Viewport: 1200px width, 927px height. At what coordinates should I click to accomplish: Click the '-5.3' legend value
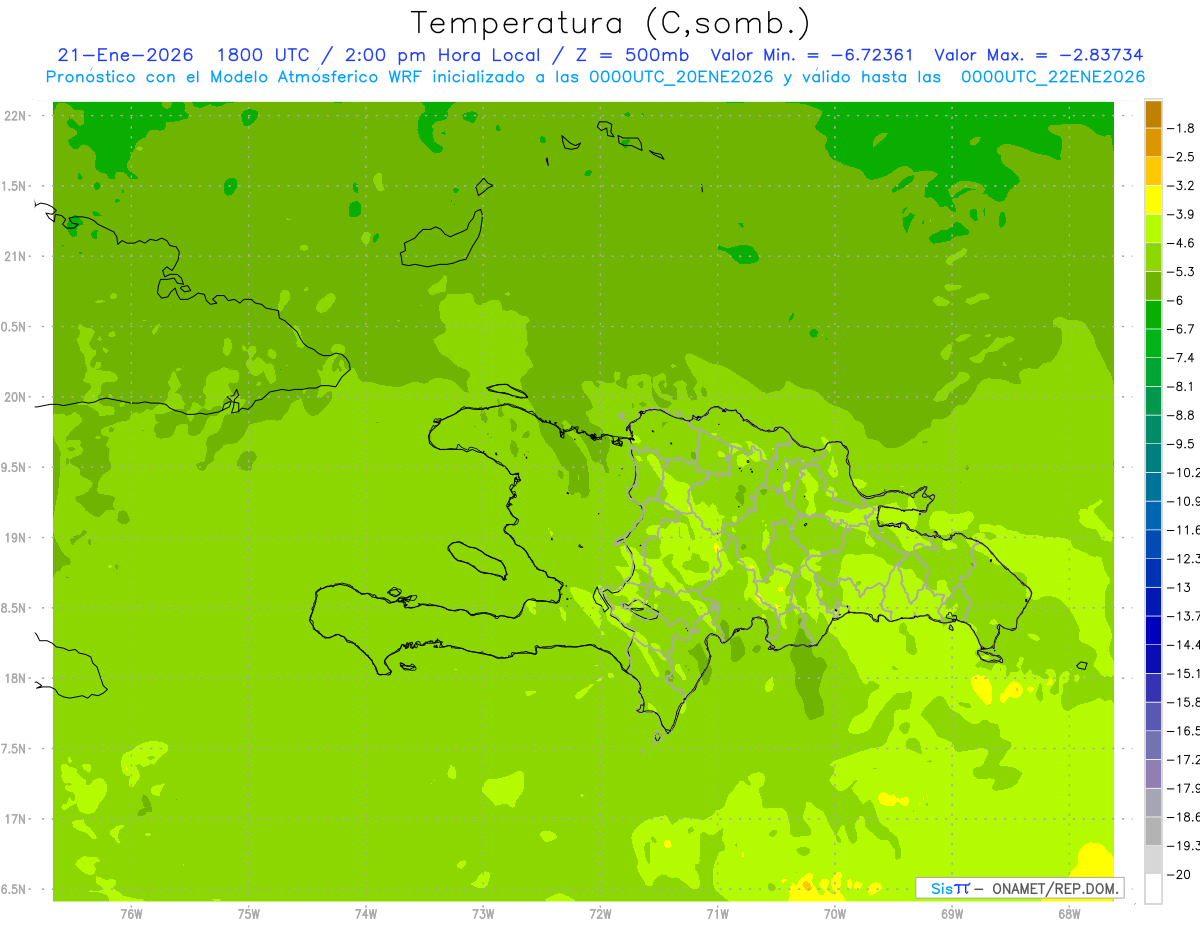(1182, 272)
